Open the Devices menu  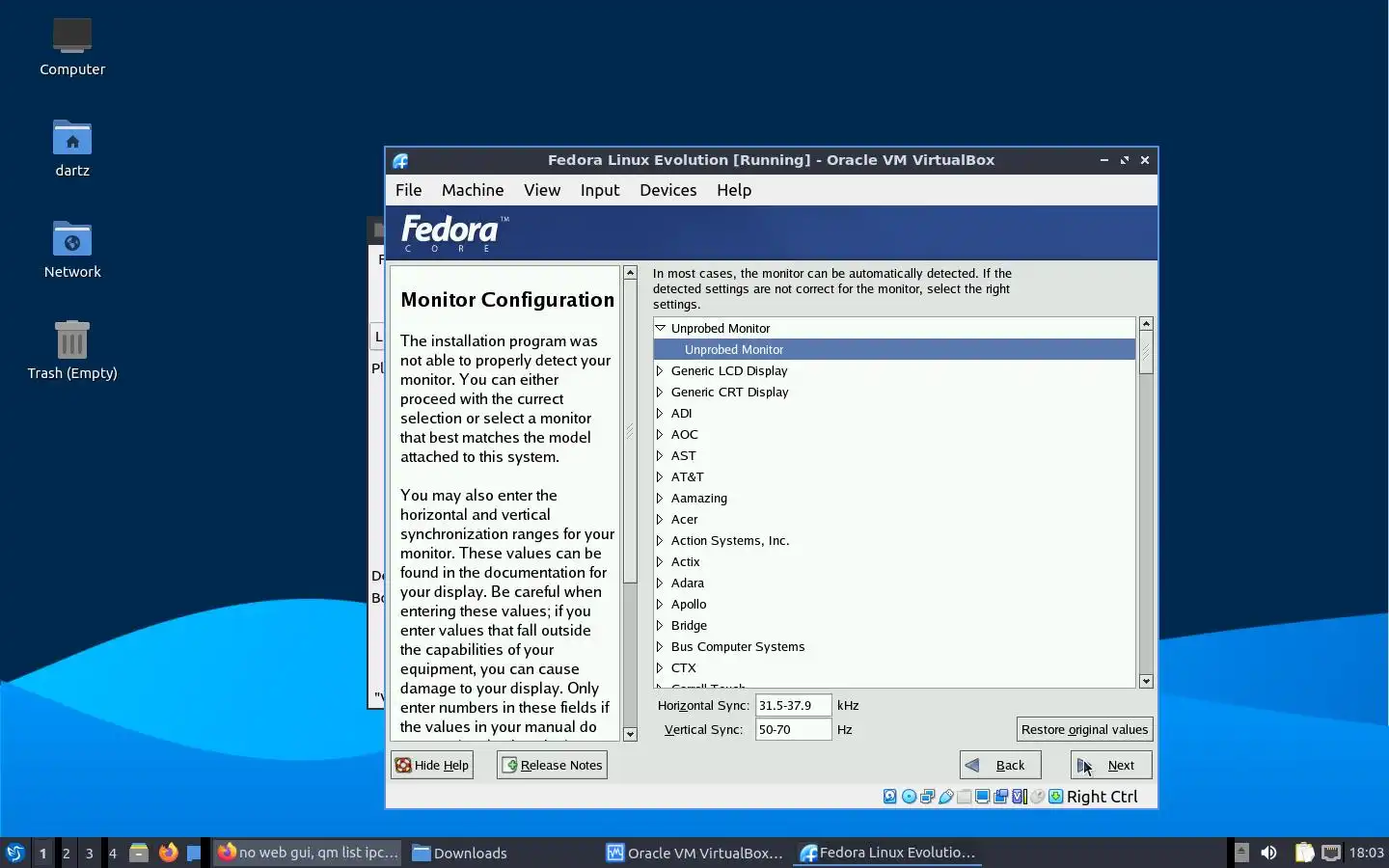667,190
